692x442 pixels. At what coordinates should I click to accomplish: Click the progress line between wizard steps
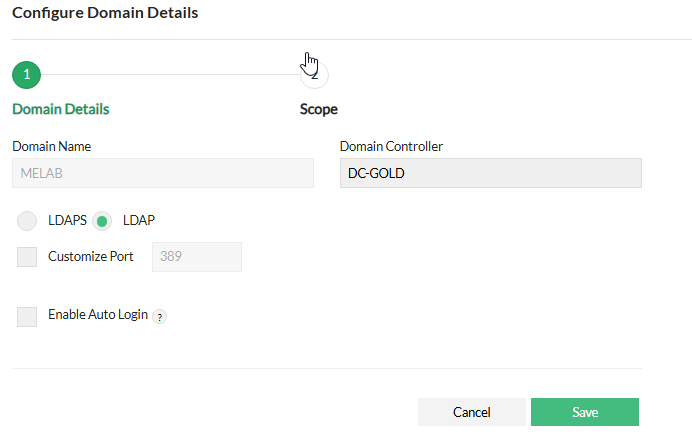168,74
